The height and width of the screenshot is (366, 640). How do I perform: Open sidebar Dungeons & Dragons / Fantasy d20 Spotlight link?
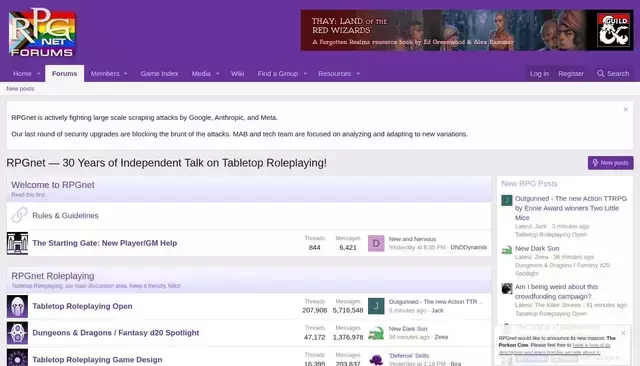point(562,269)
